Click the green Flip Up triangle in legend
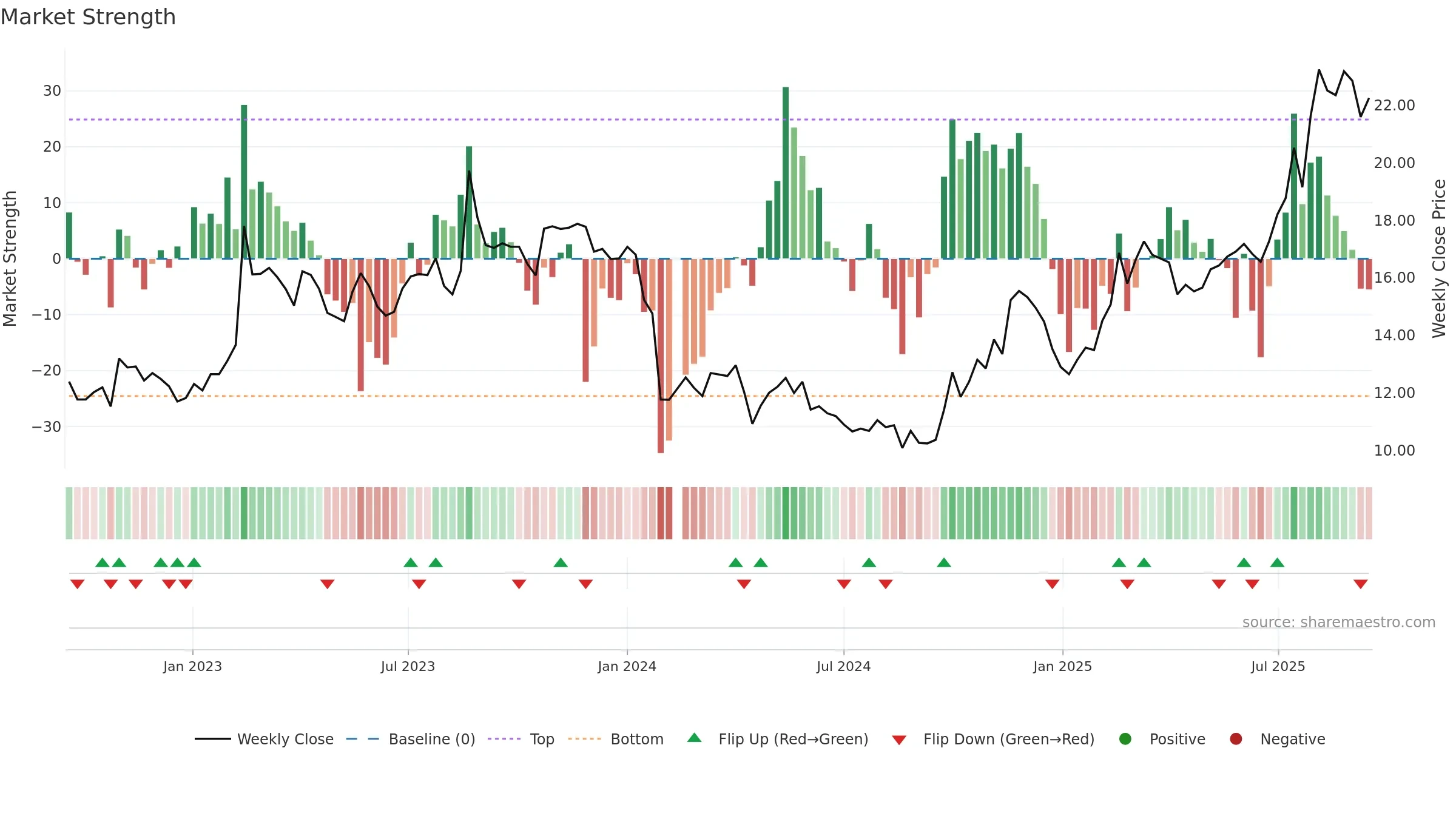 coord(695,738)
